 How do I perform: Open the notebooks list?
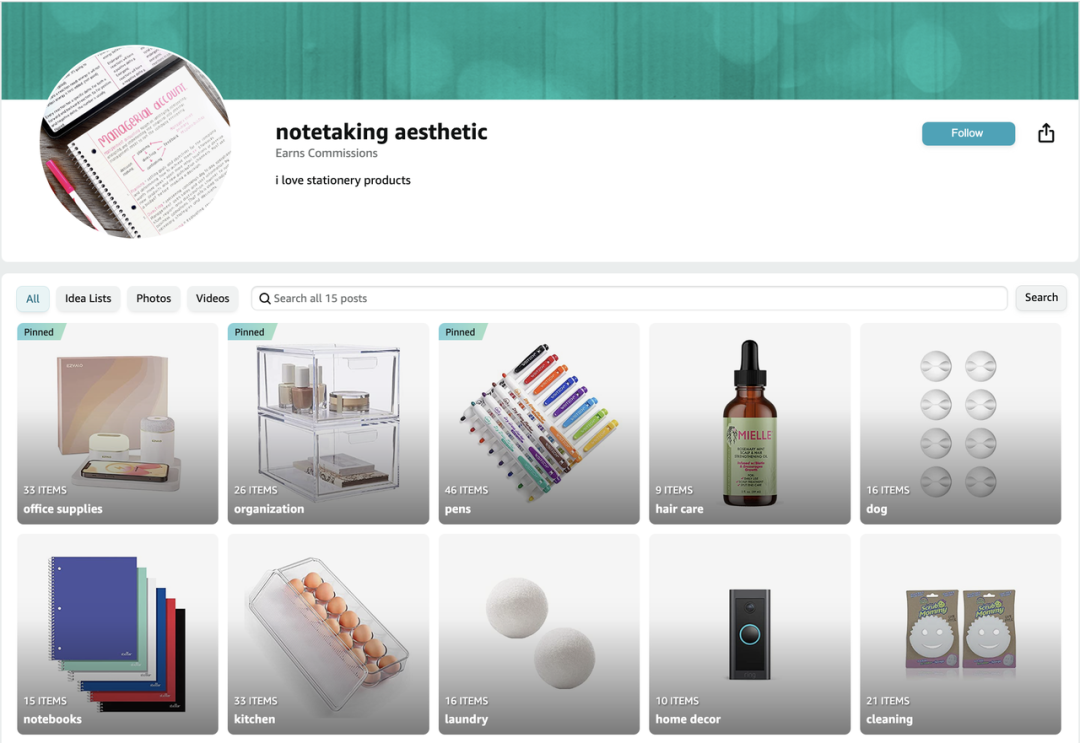pyautogui.click(x=118, y=634)
